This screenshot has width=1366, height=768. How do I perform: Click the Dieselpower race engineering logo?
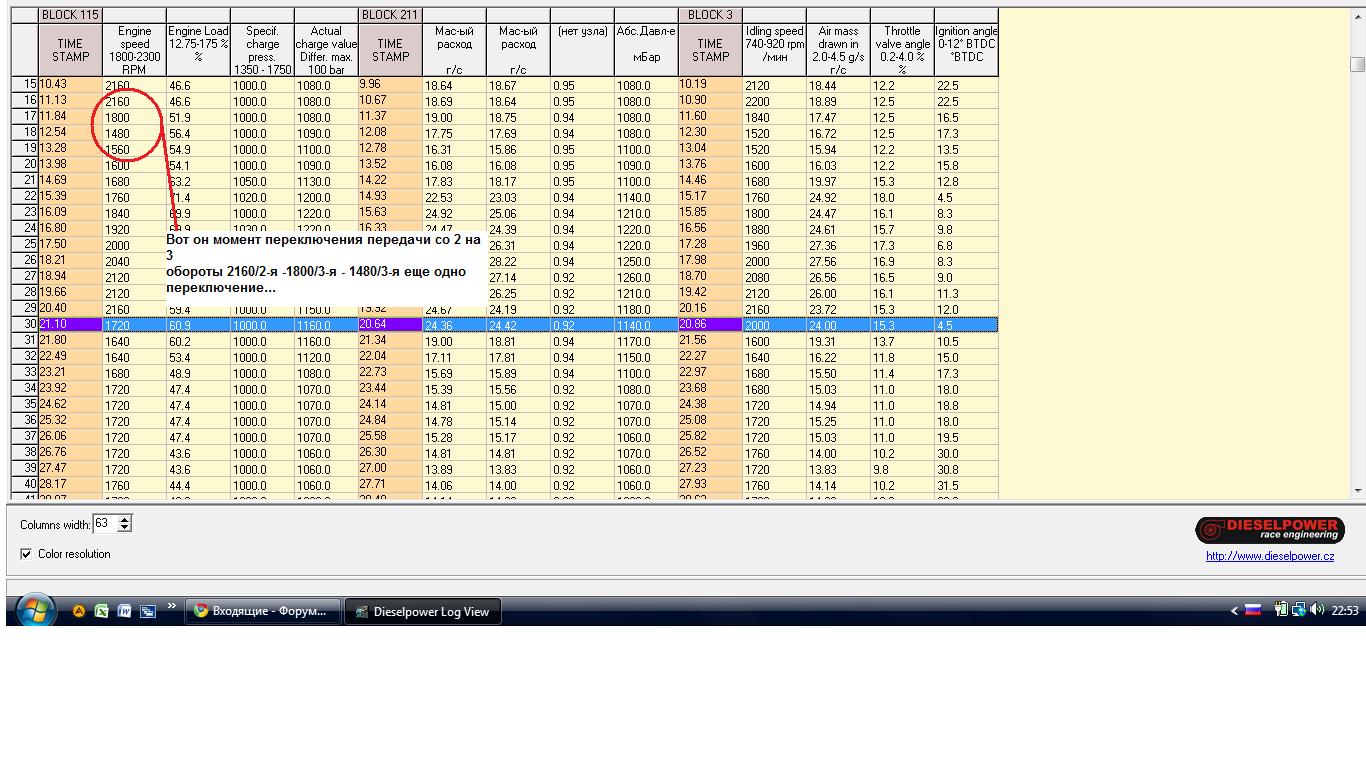click(1268, 529)
